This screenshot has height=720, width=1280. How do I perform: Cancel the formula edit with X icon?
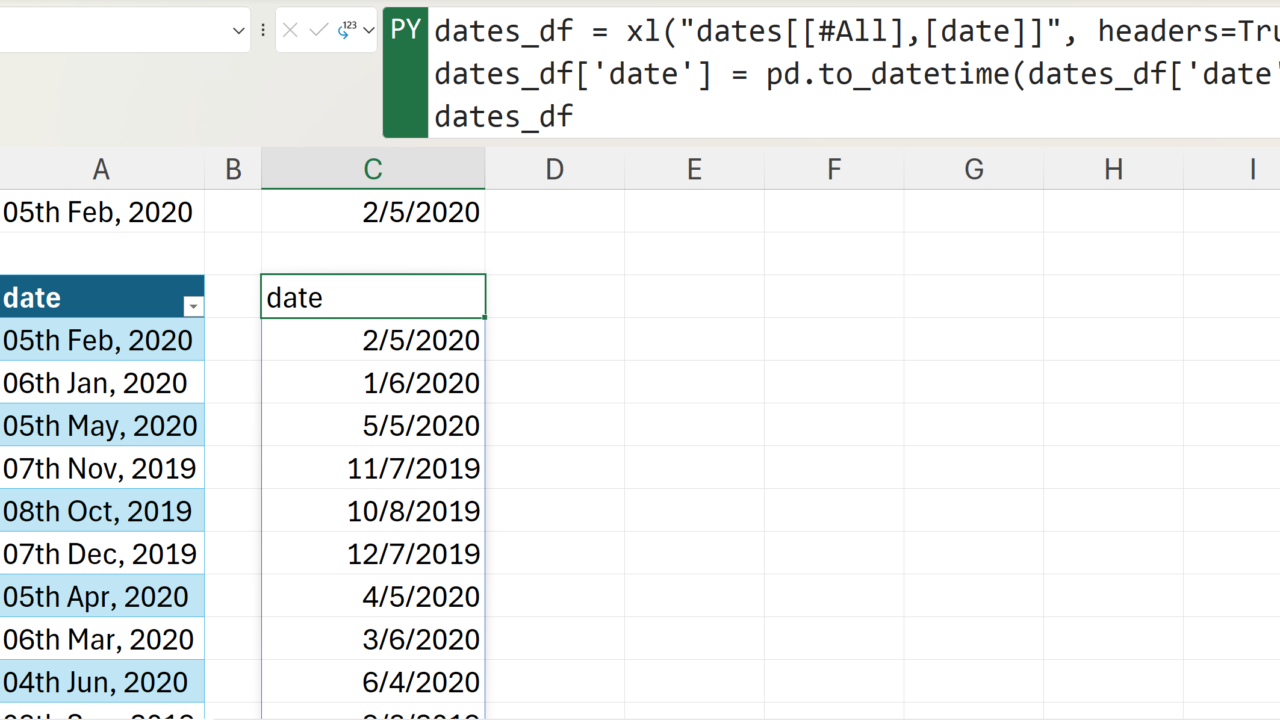point(290,31)
